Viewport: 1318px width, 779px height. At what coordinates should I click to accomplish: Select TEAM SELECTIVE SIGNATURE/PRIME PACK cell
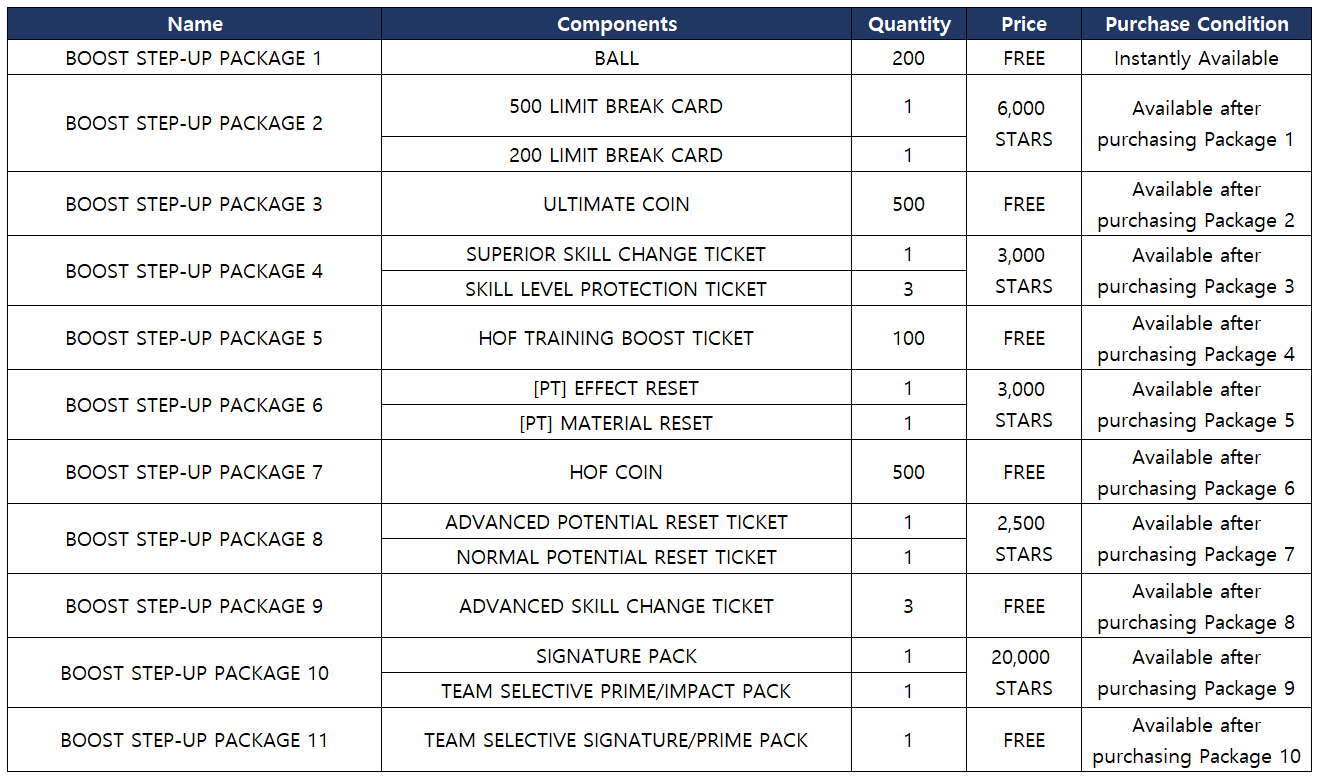[x=616, y=740]
